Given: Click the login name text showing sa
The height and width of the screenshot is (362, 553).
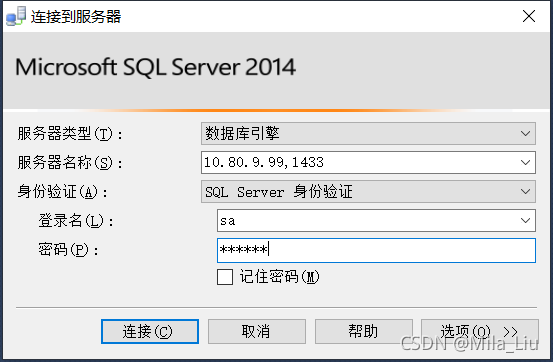Looking at the screenshot, I should click(228, 221).
